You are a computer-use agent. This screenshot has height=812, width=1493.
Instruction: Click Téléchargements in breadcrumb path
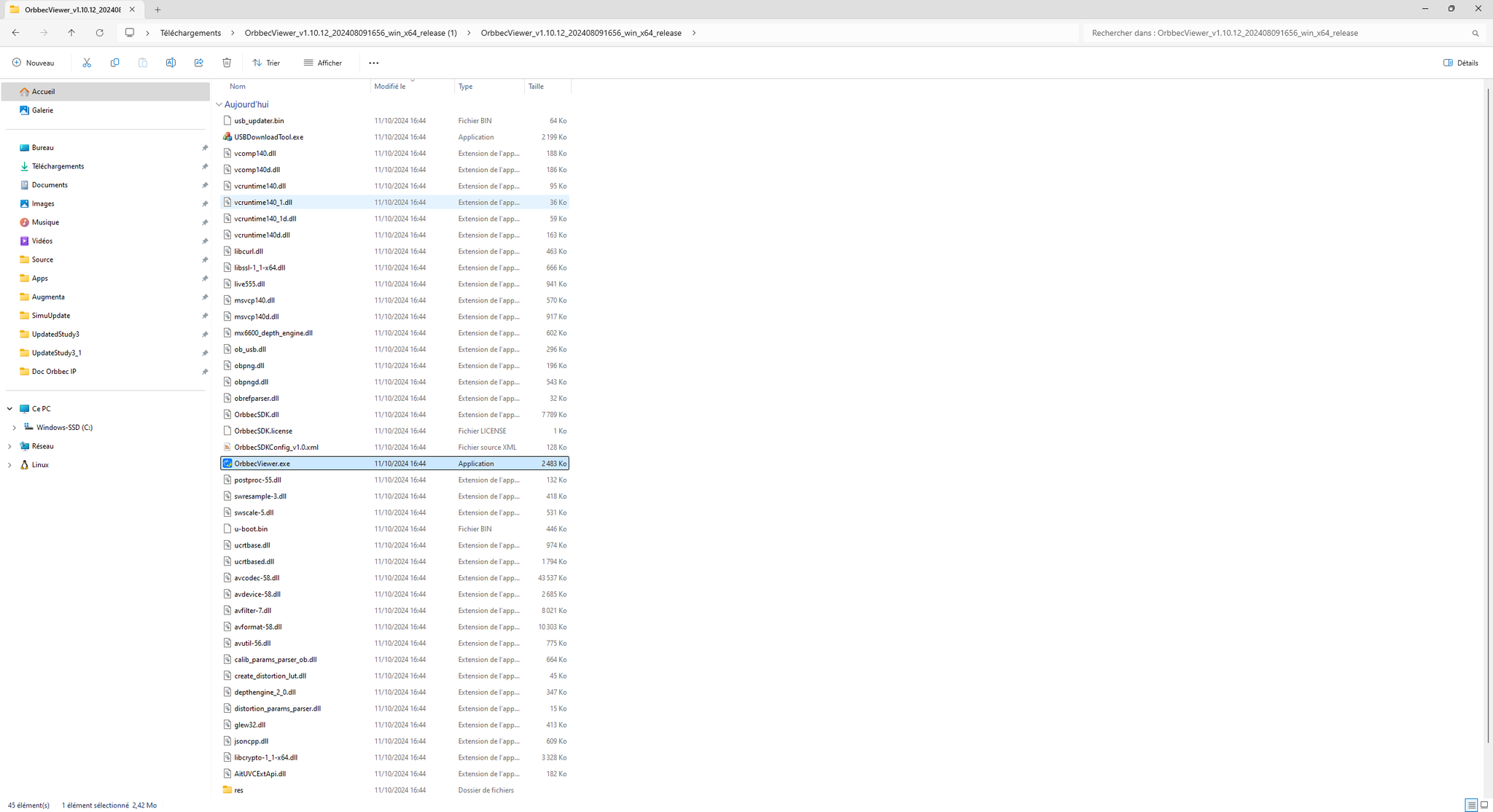pos(190,33)
